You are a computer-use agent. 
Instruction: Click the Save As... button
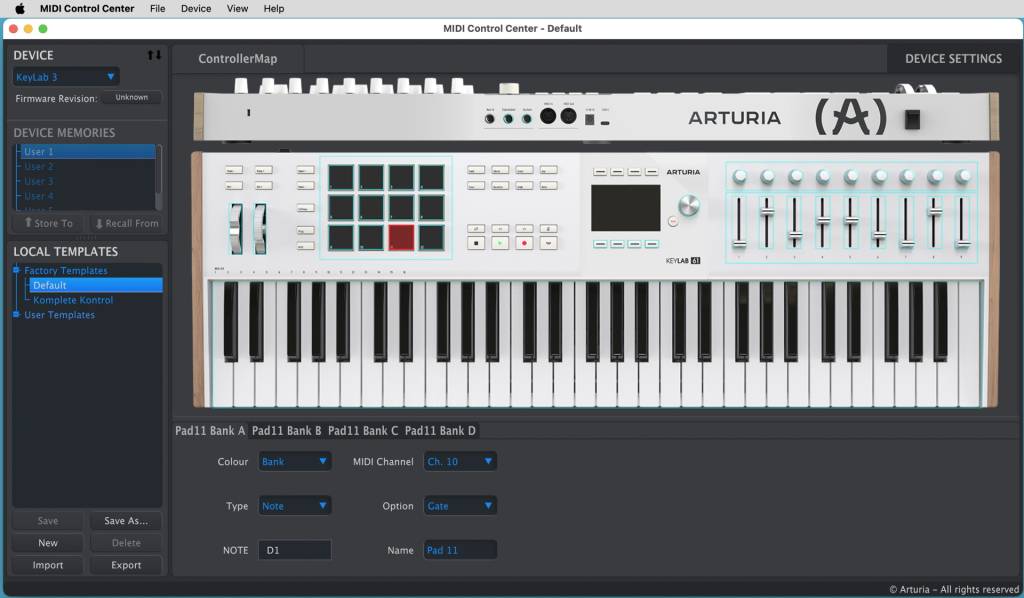125,520
